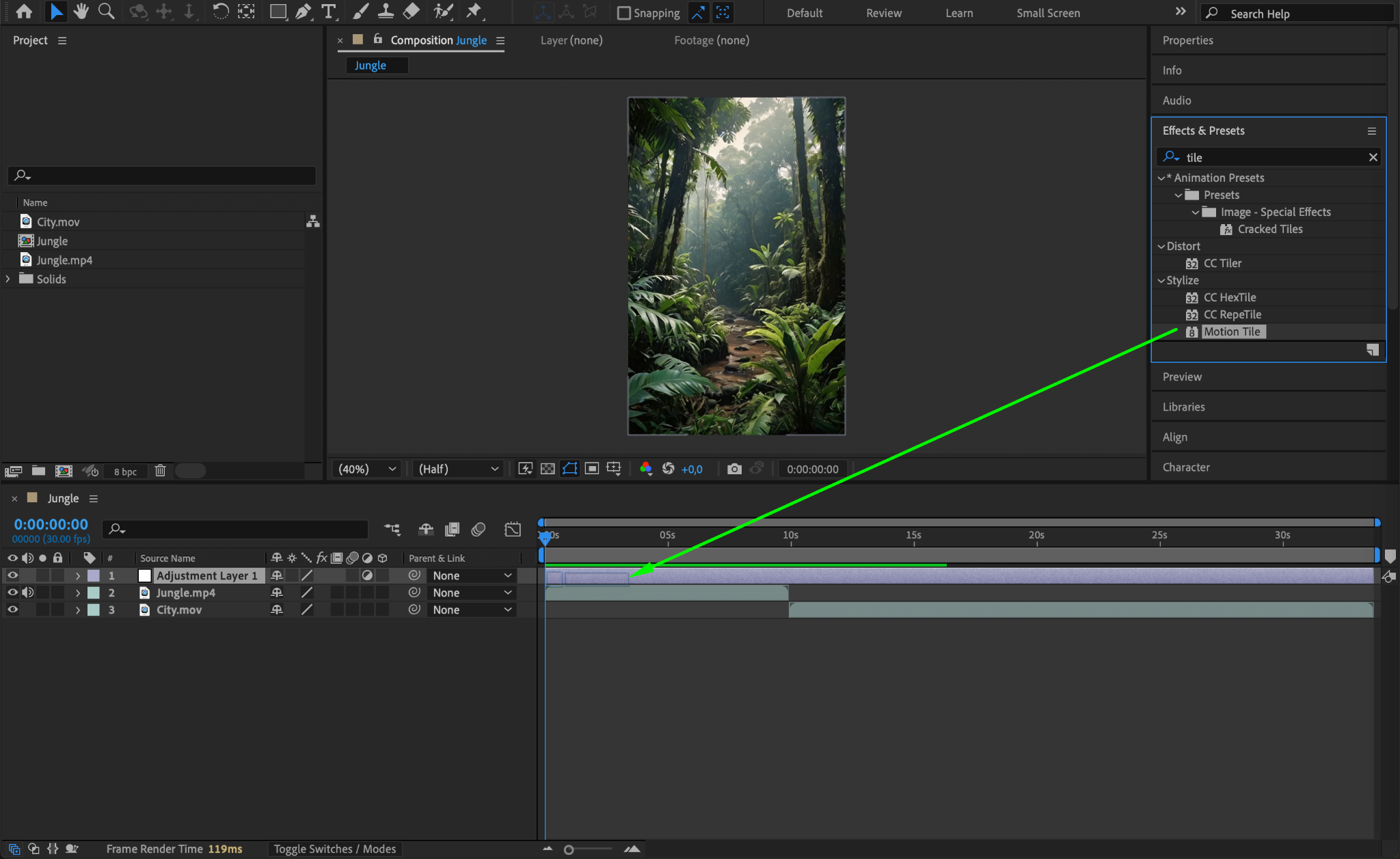Image resolution: width=1400 pixels, height=859 pixels.
Task: Select the Motion Tile effect
Action: coord(1232,331)
